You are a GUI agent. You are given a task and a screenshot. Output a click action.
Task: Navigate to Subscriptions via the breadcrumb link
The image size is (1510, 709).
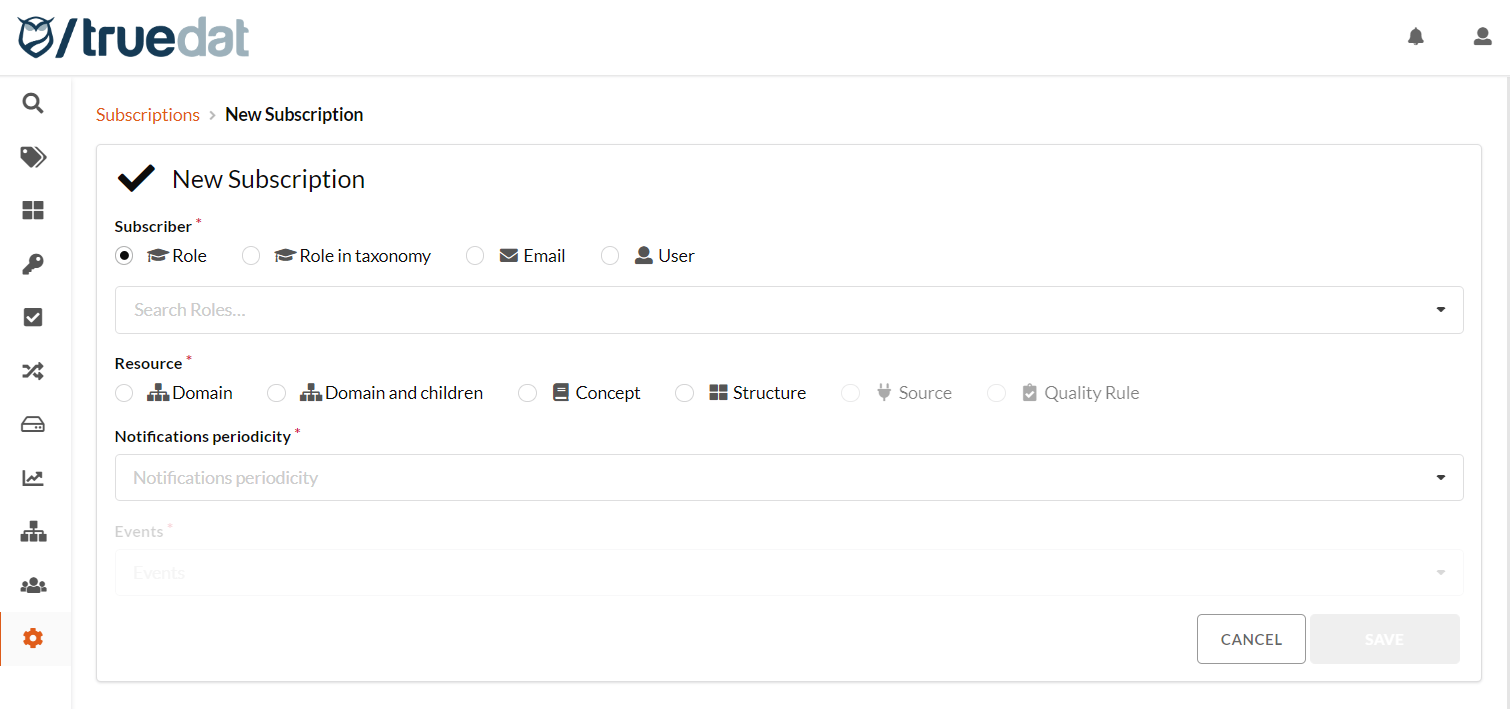(x=147, y=114)
